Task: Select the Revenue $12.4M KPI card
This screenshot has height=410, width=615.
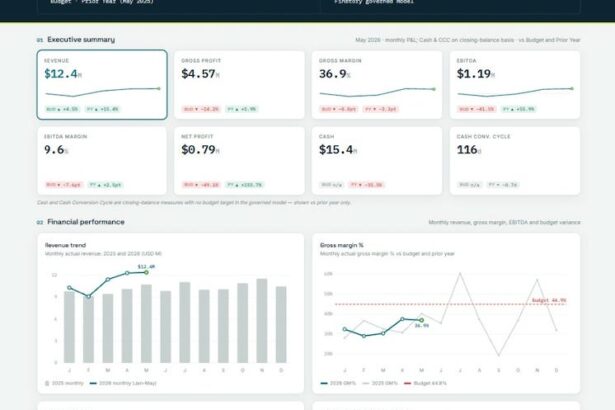Action: (102, 84)
